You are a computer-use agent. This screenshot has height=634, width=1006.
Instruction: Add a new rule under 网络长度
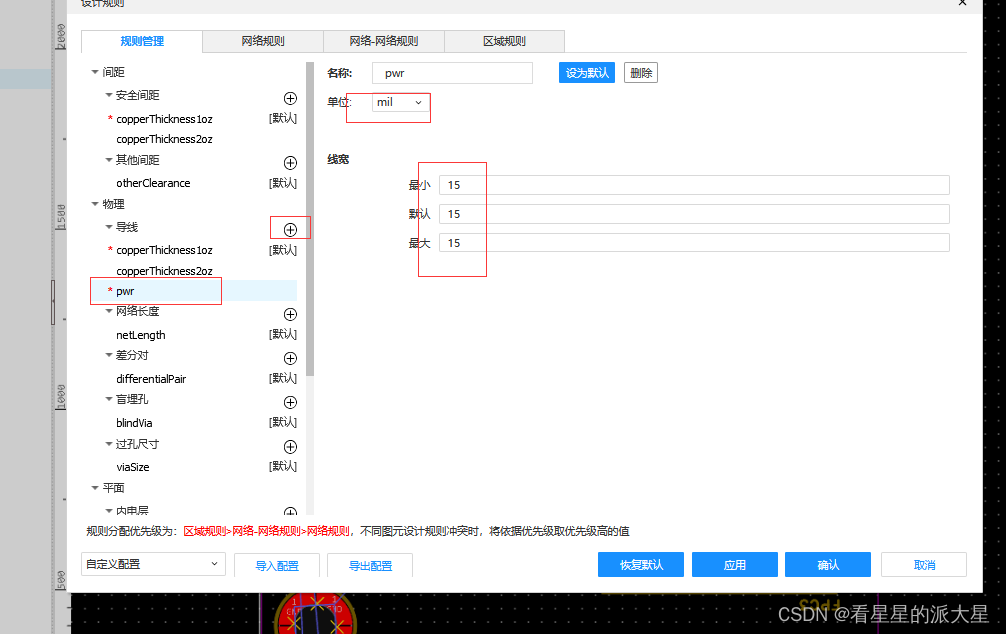tap(290, 314)
